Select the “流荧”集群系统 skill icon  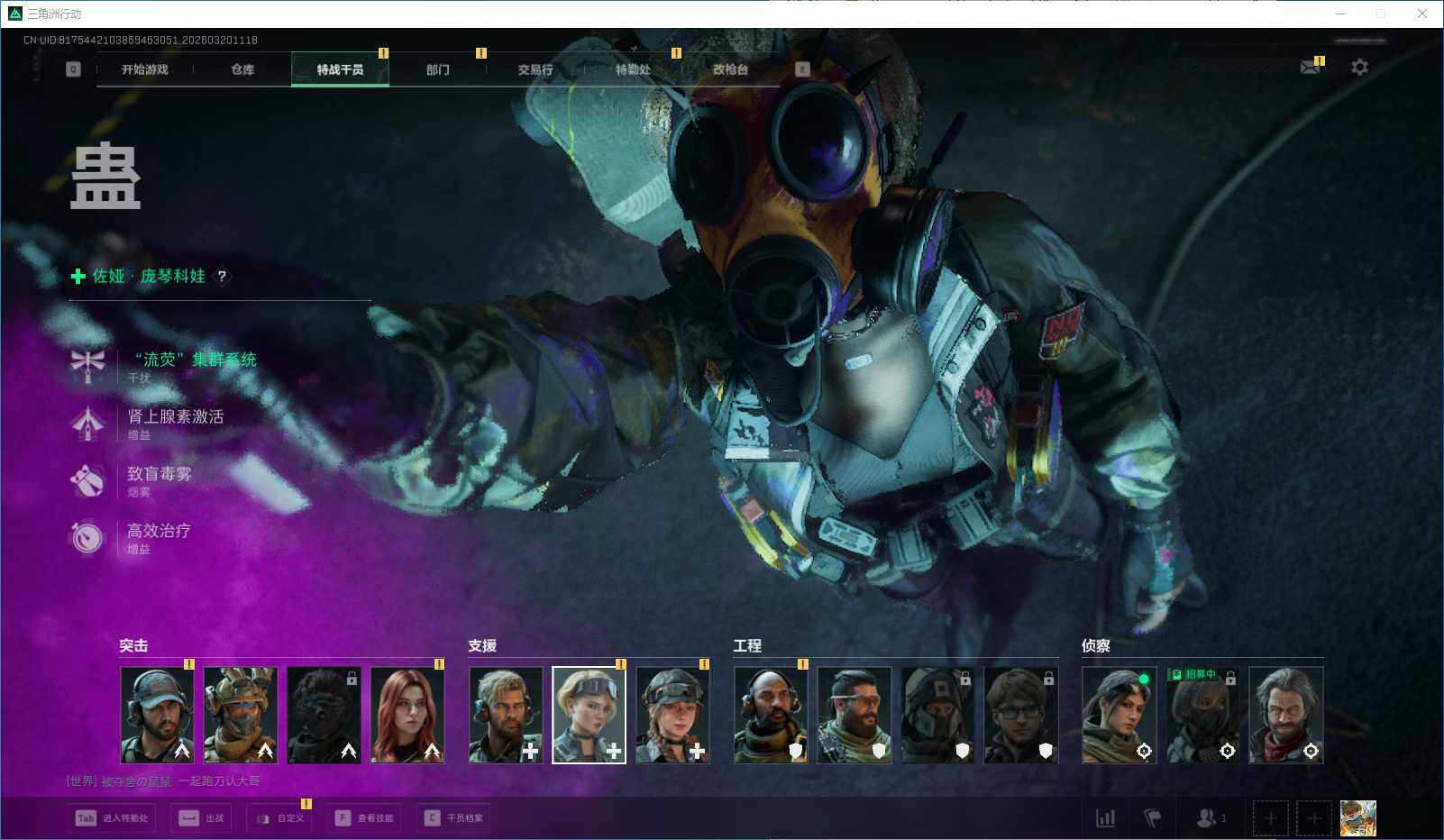pyautogui.click(x=87, y=367)
